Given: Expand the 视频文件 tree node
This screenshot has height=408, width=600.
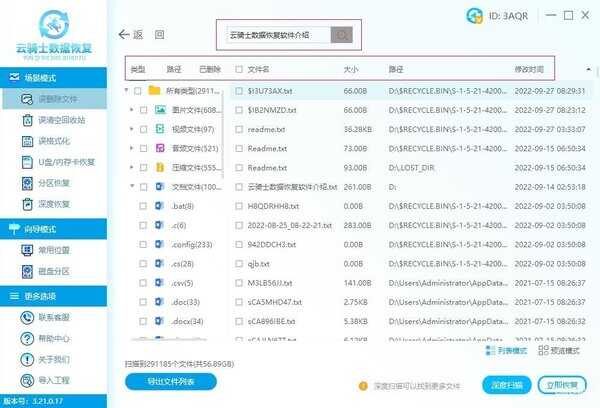Looking at the screenshot, I should point(133,129).
